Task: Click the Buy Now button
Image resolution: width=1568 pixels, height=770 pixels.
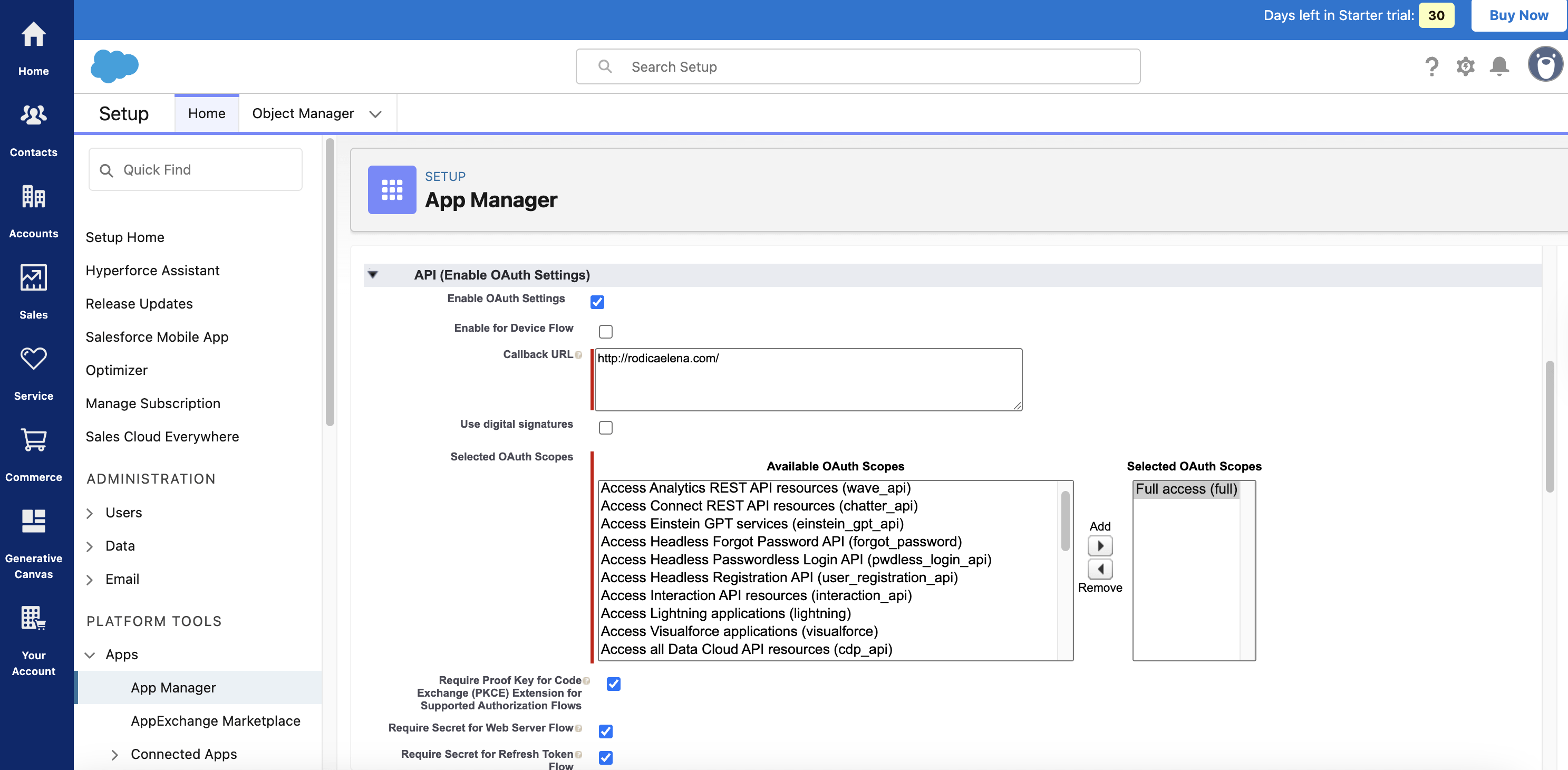Action: (x=1518, y=15)
